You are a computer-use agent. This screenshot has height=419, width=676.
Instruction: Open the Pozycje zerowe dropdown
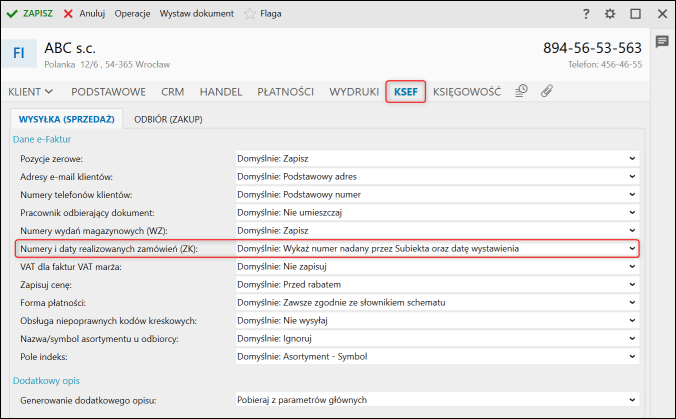pyautogui.click(x=436, y=158)
